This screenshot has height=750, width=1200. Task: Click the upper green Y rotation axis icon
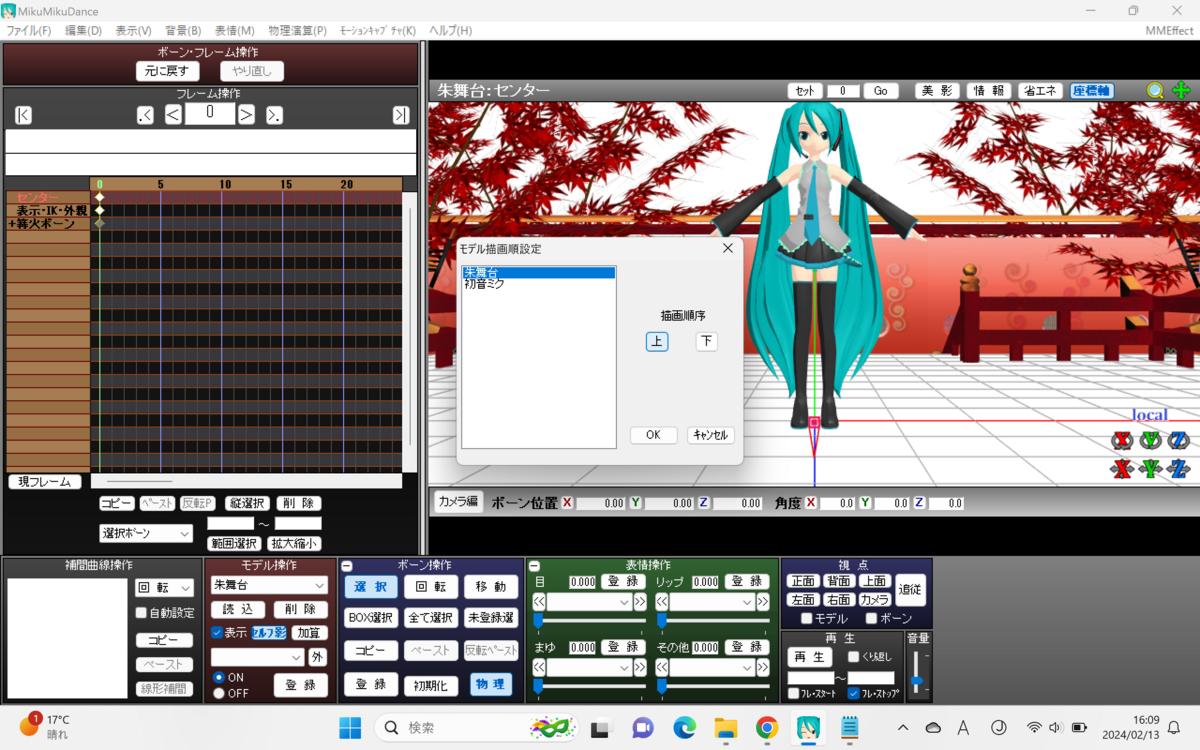pos(1151,440)
